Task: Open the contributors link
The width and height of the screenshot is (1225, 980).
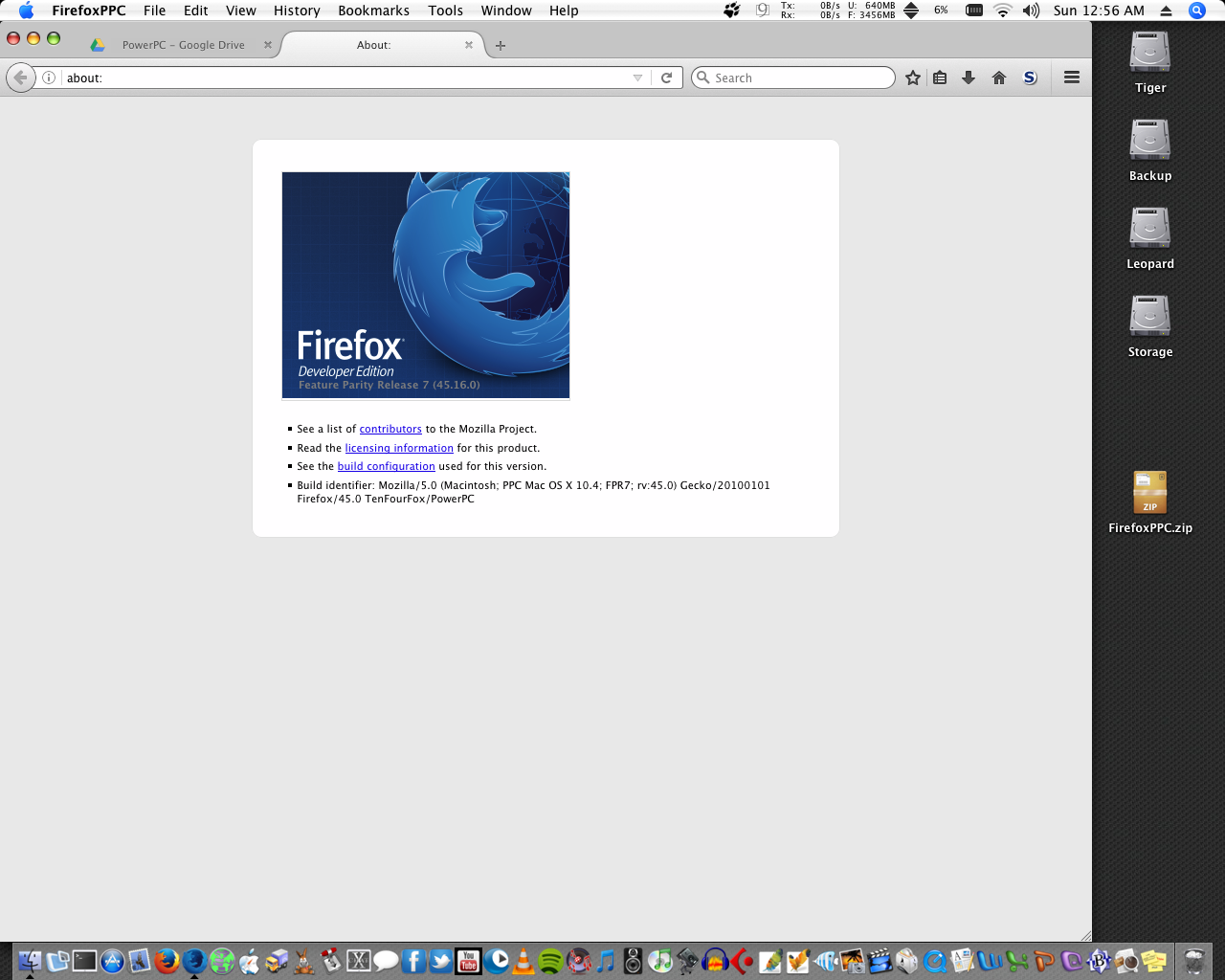Action: click(x=390, y=429)
